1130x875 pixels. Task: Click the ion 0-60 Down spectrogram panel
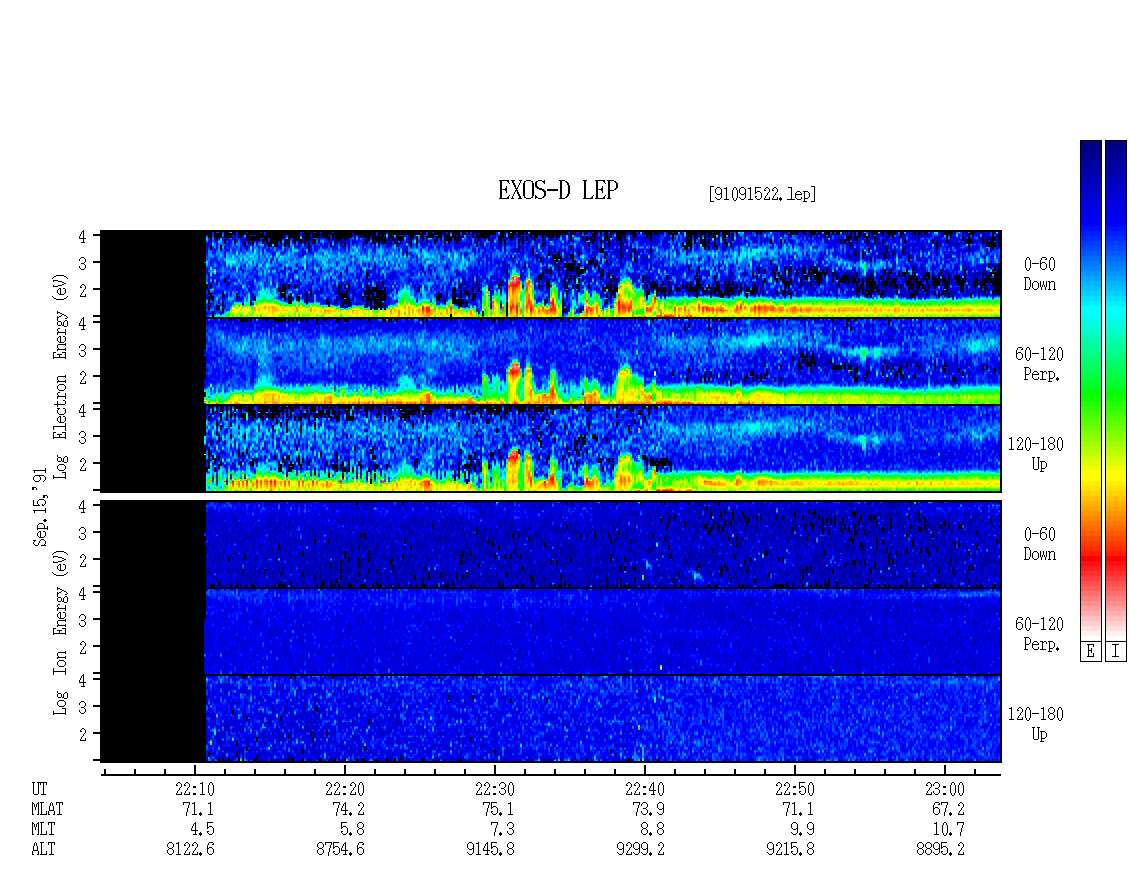coord(551,544)
